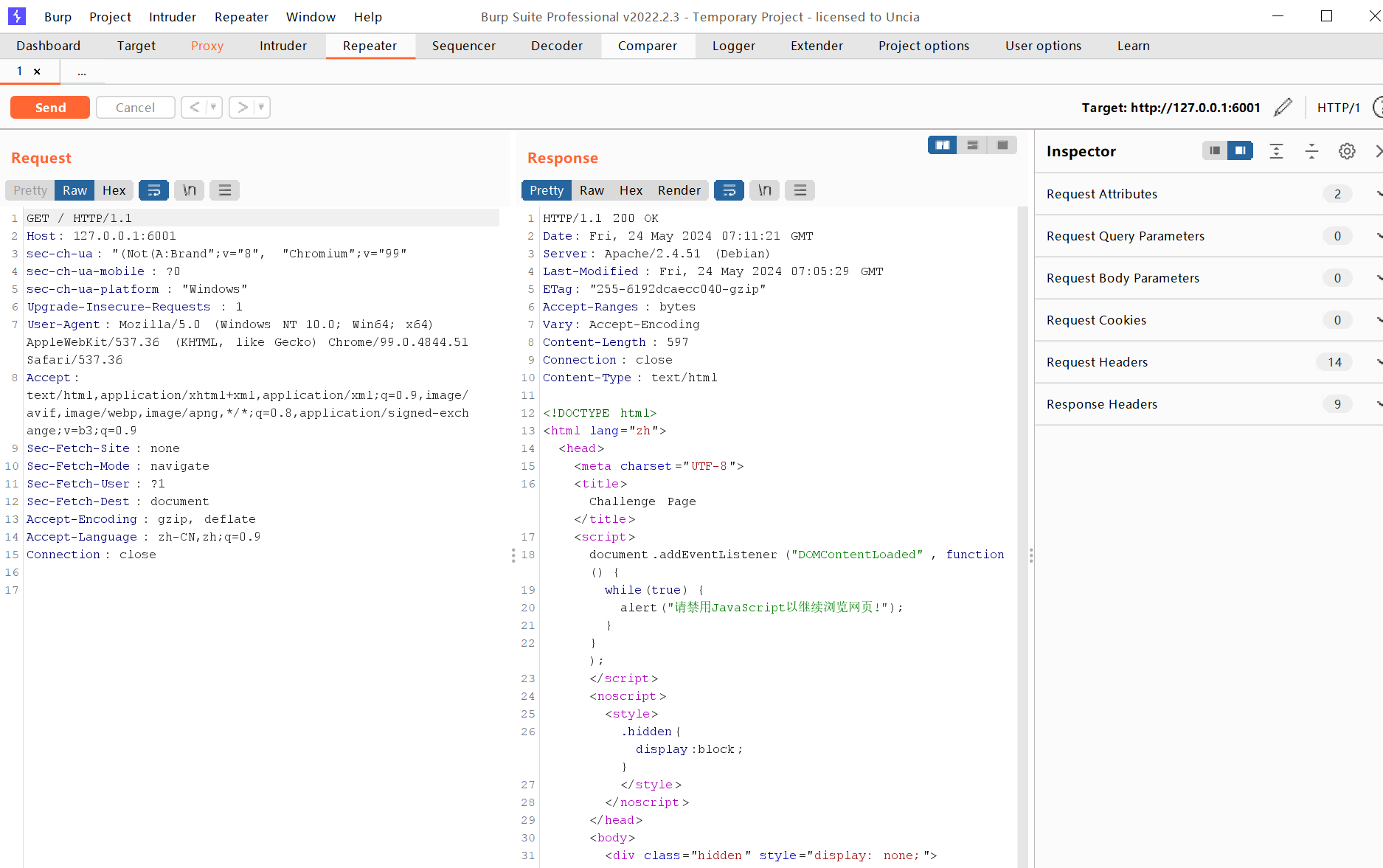Open the Learn tab
The width and height of the screenshot is (1383, 868).
coord(1133,46)
